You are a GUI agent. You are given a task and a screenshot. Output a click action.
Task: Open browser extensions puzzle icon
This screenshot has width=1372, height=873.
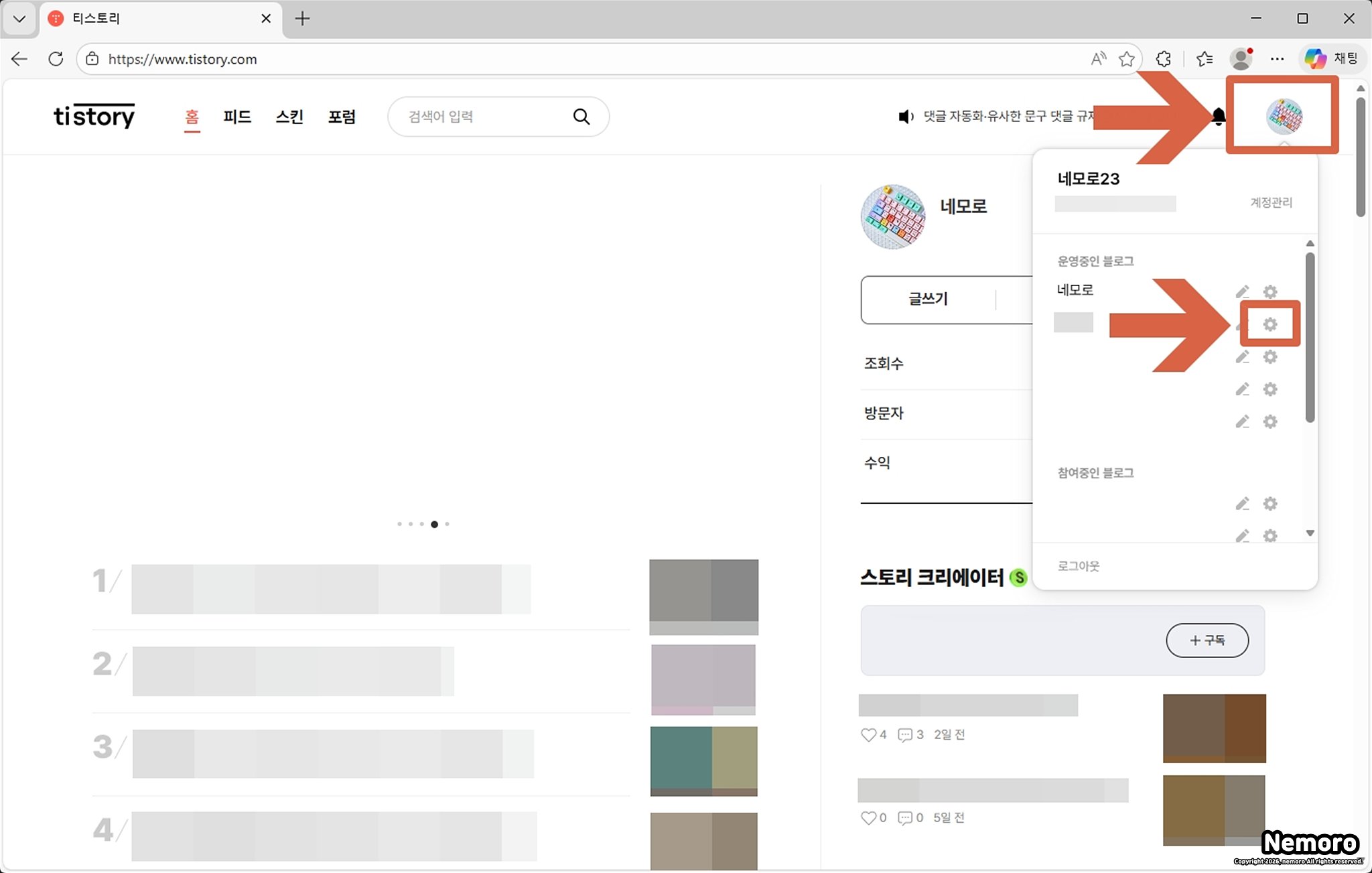(1164, 59)
